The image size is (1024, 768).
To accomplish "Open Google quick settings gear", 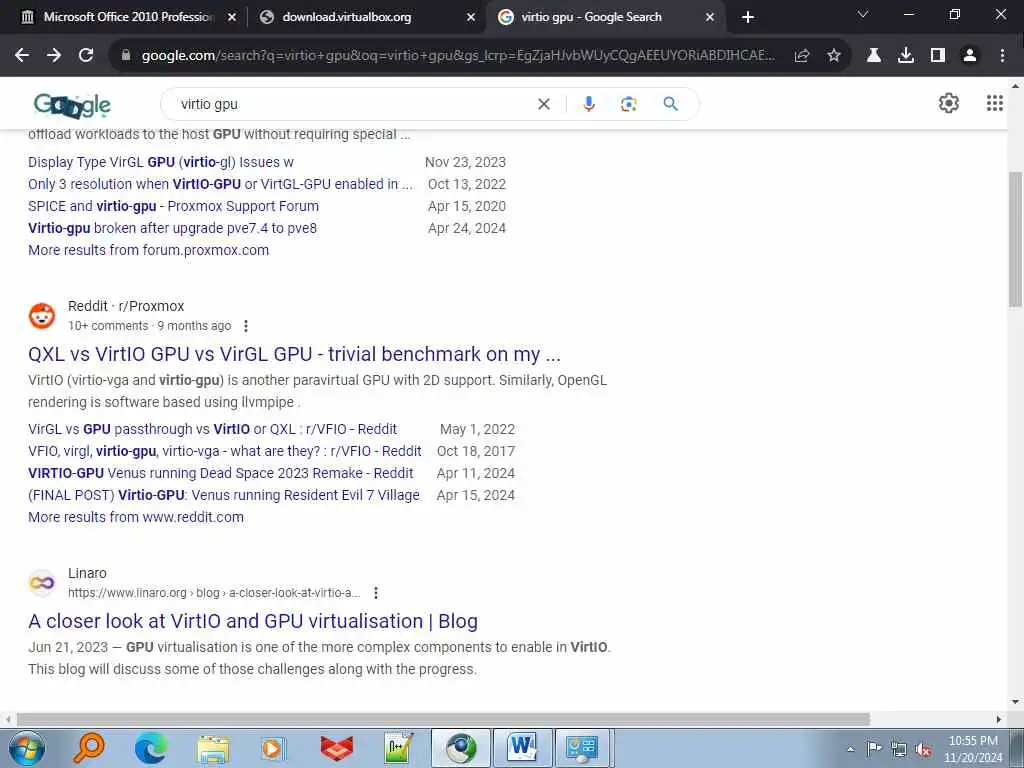I will pyautogui.click(x=948, y=103).
